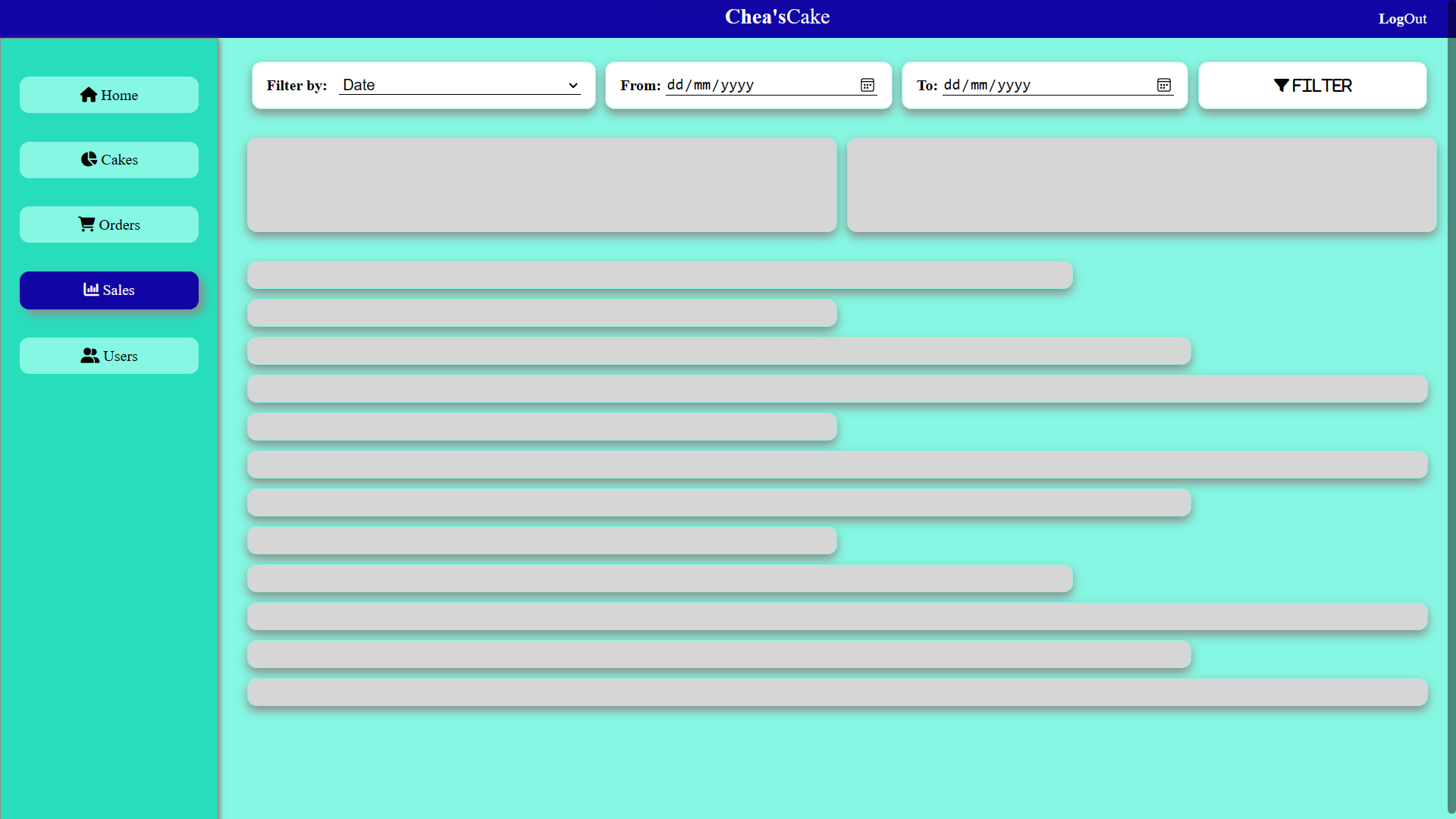This screenshot has height=819, width=1456.
Task: Click the 'From:' label
Action: click(641, 86)
